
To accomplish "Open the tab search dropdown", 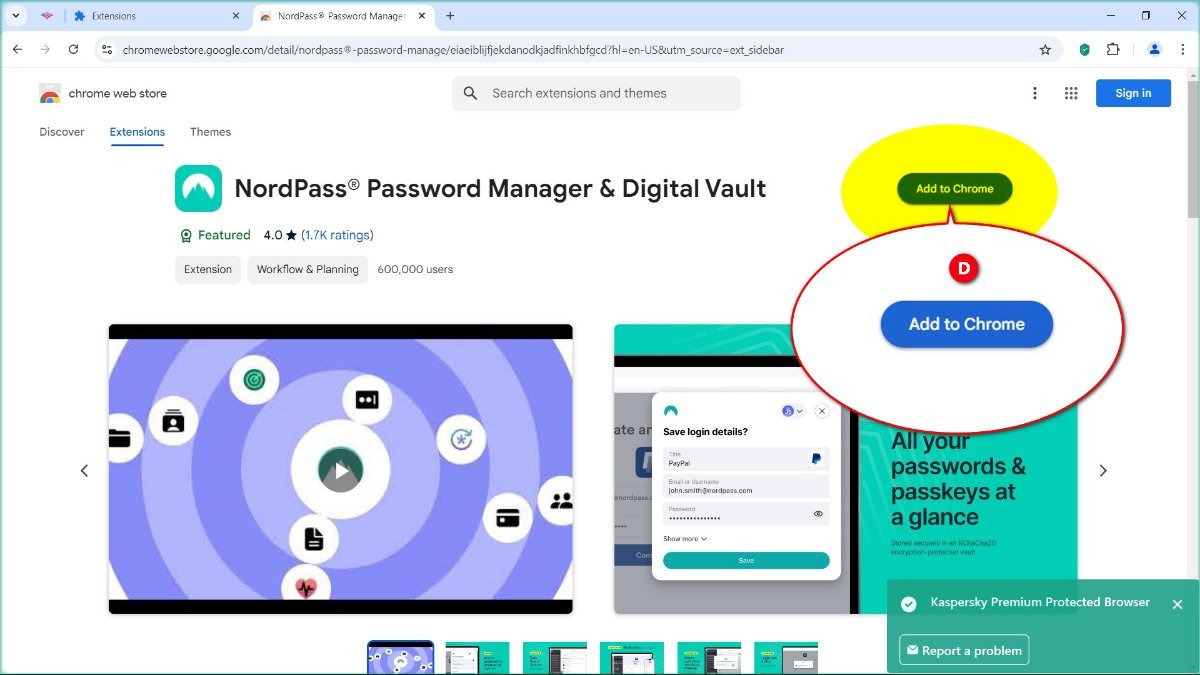I will (x=16, y=16).
